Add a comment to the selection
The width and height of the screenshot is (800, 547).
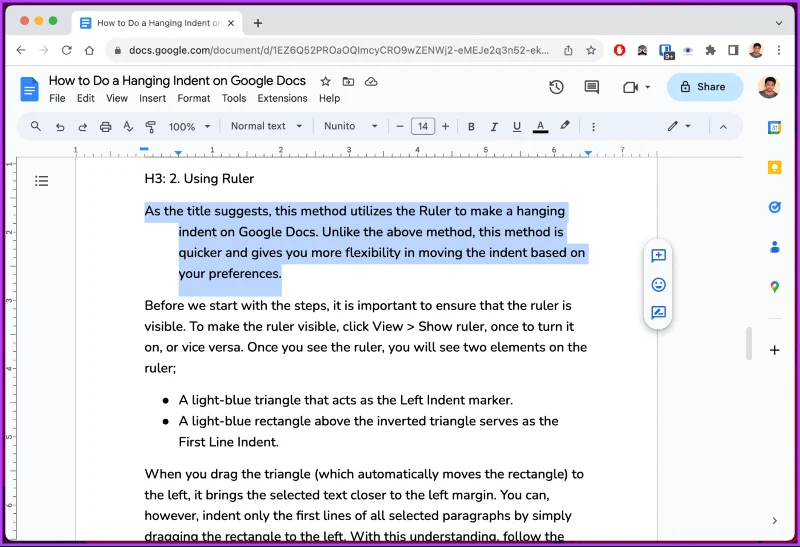(x=658, y=255)
